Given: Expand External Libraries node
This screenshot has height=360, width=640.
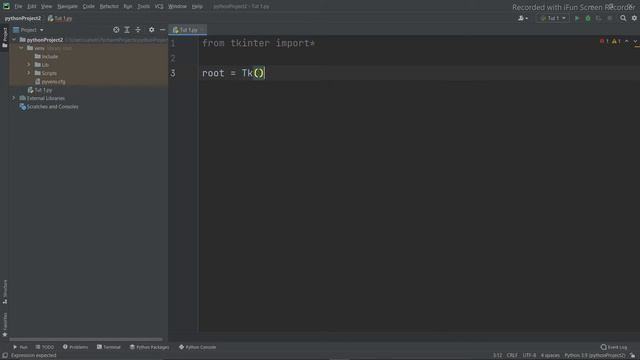Looking at the screenshot, I should (14, 98).
